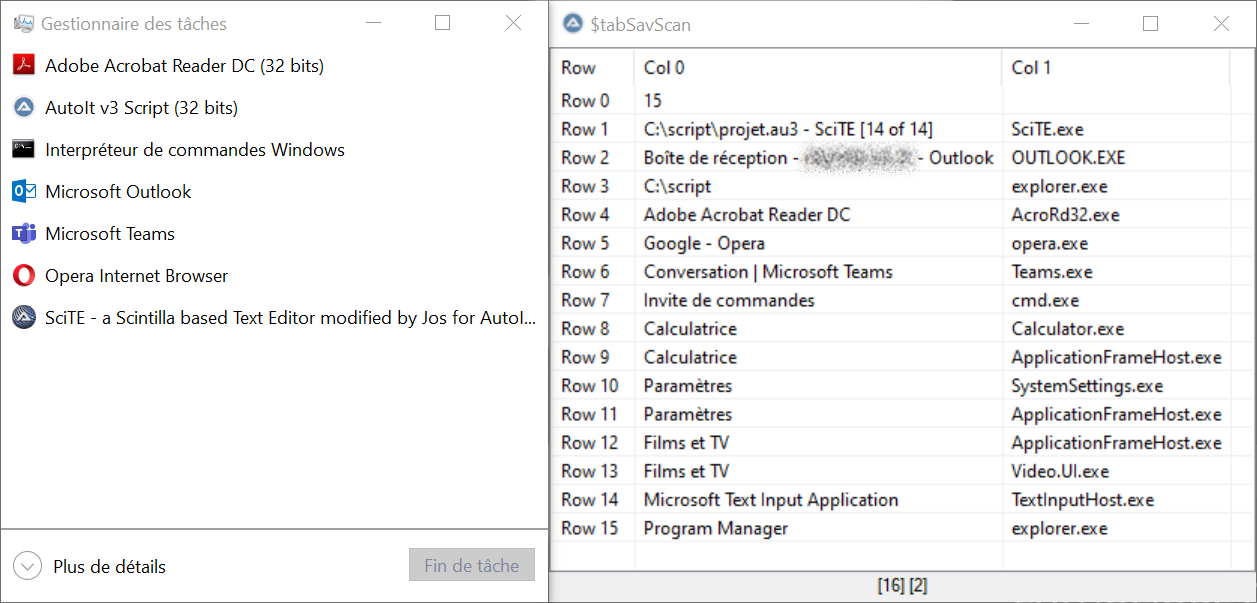Select the Opera Internet Browser task name
Viewport: 1257px width, 603px height.
pyautogui.click(x=137, y=276)
